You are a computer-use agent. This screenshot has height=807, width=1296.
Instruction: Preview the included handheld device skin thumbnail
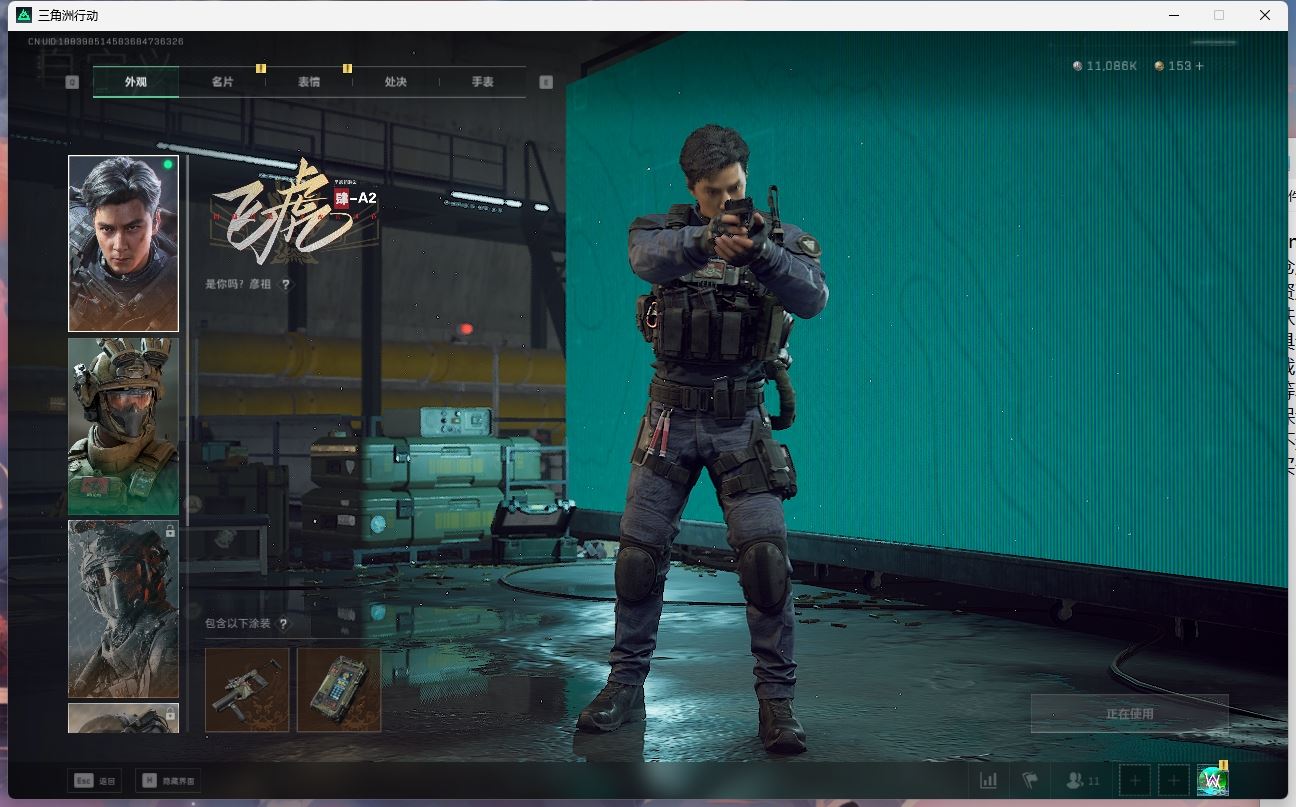(x=339, y=689)
